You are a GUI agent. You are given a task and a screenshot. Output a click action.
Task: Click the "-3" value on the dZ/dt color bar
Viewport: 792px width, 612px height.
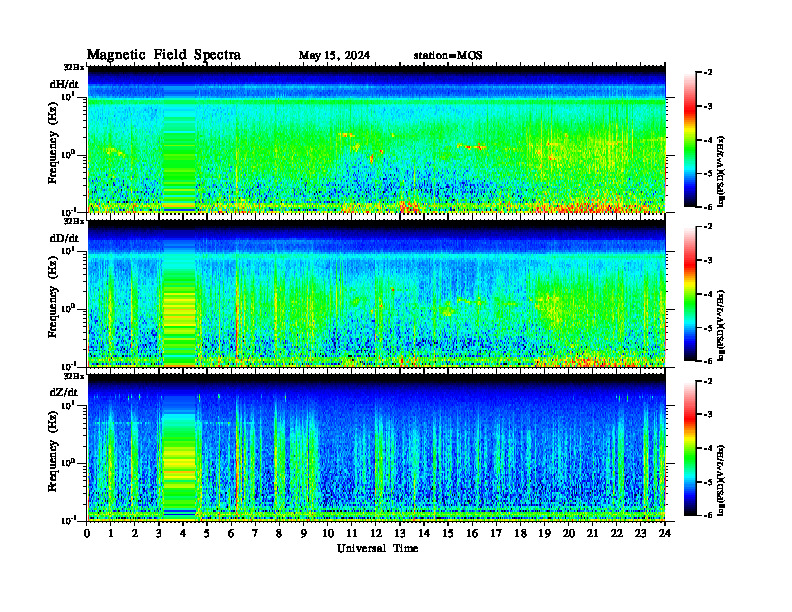[708, 414]
